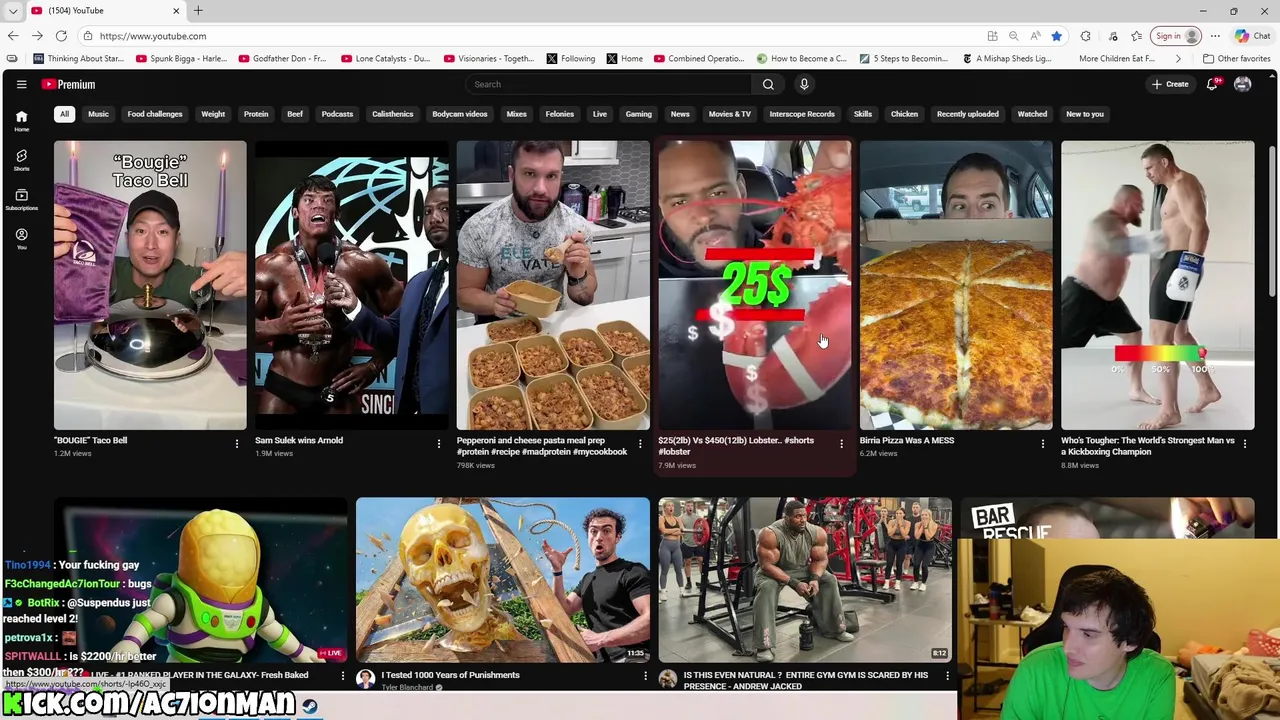This screenshot has height=720, width=1280.
Task: Activate voice search microphone
Action: [804, 84]
